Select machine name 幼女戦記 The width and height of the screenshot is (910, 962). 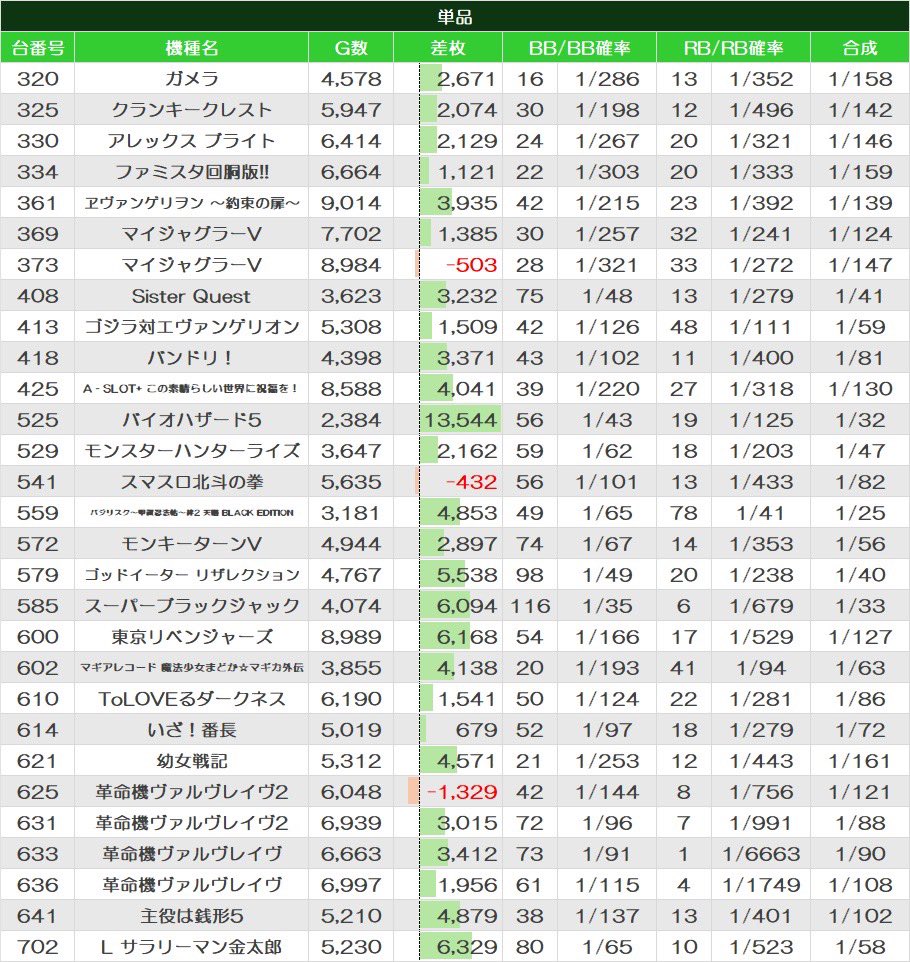pos(191,760)
